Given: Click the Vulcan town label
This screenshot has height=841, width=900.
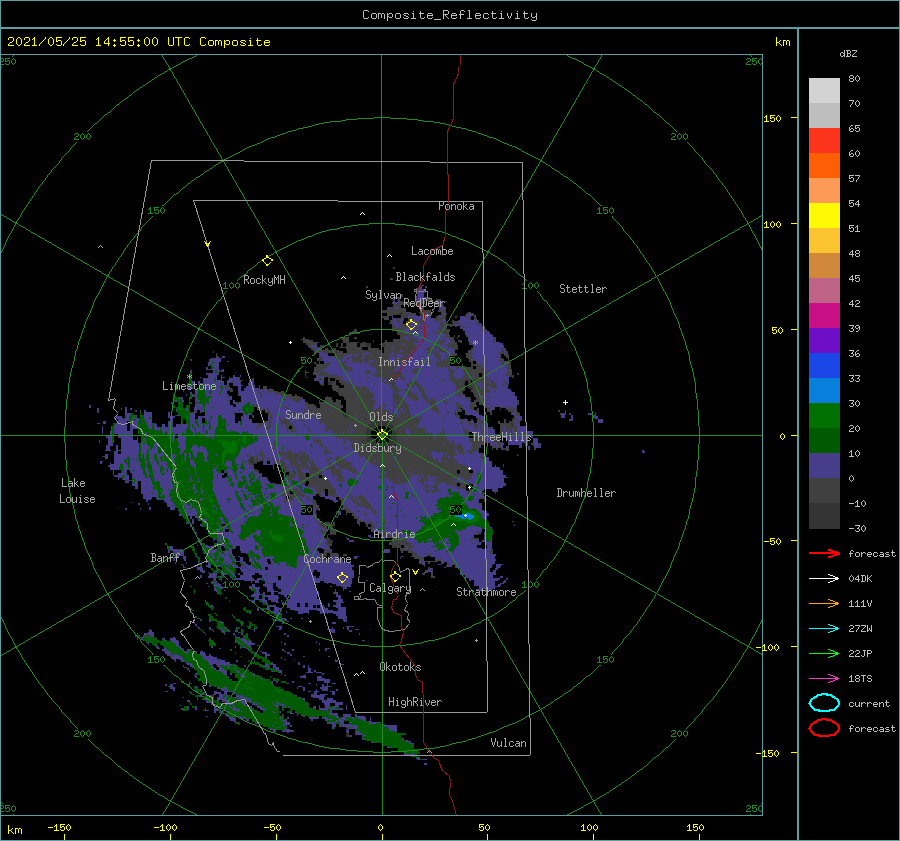Looking at the screenshot, I should point(508,743).
